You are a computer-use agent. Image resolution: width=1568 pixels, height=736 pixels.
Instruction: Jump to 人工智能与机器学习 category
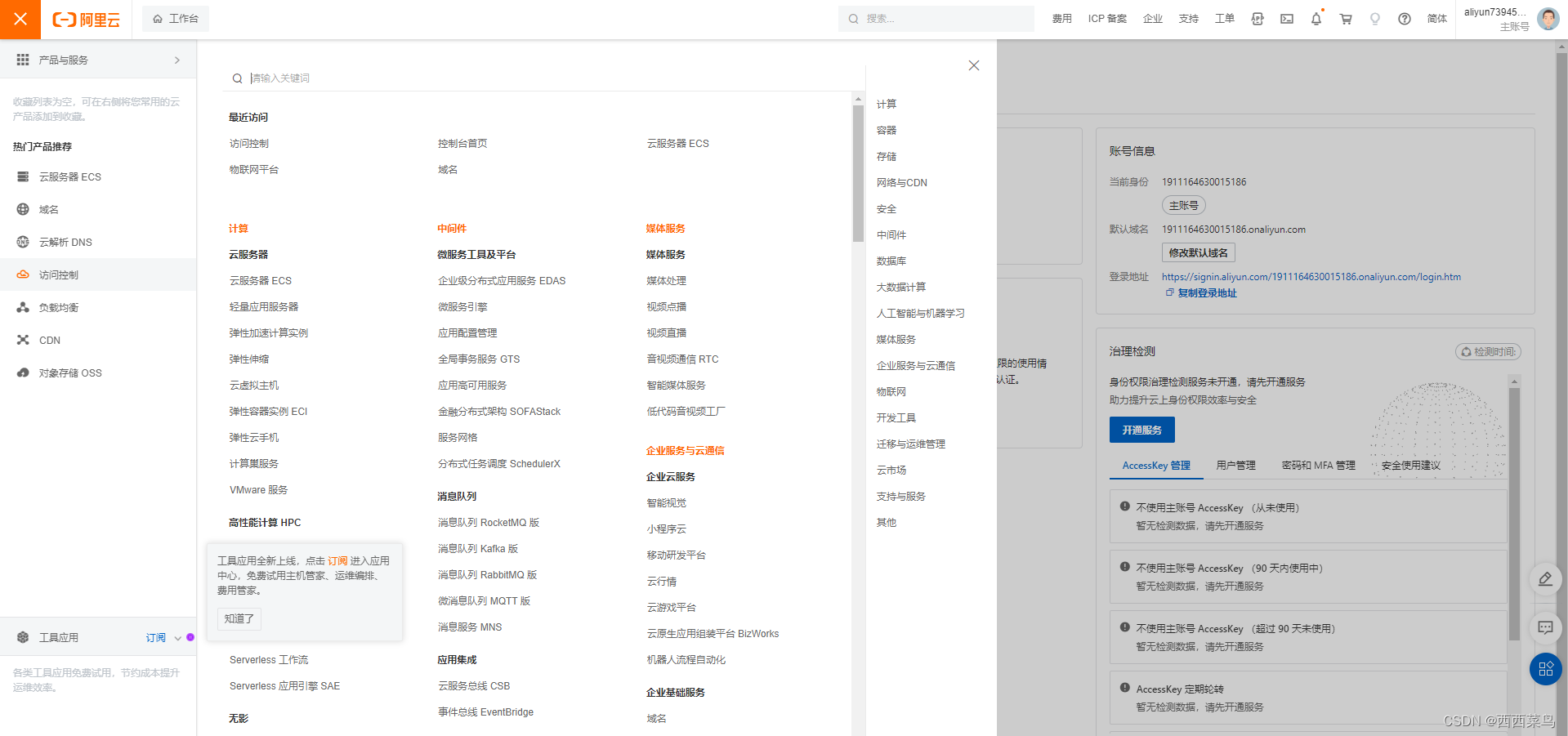click(921, 314)
